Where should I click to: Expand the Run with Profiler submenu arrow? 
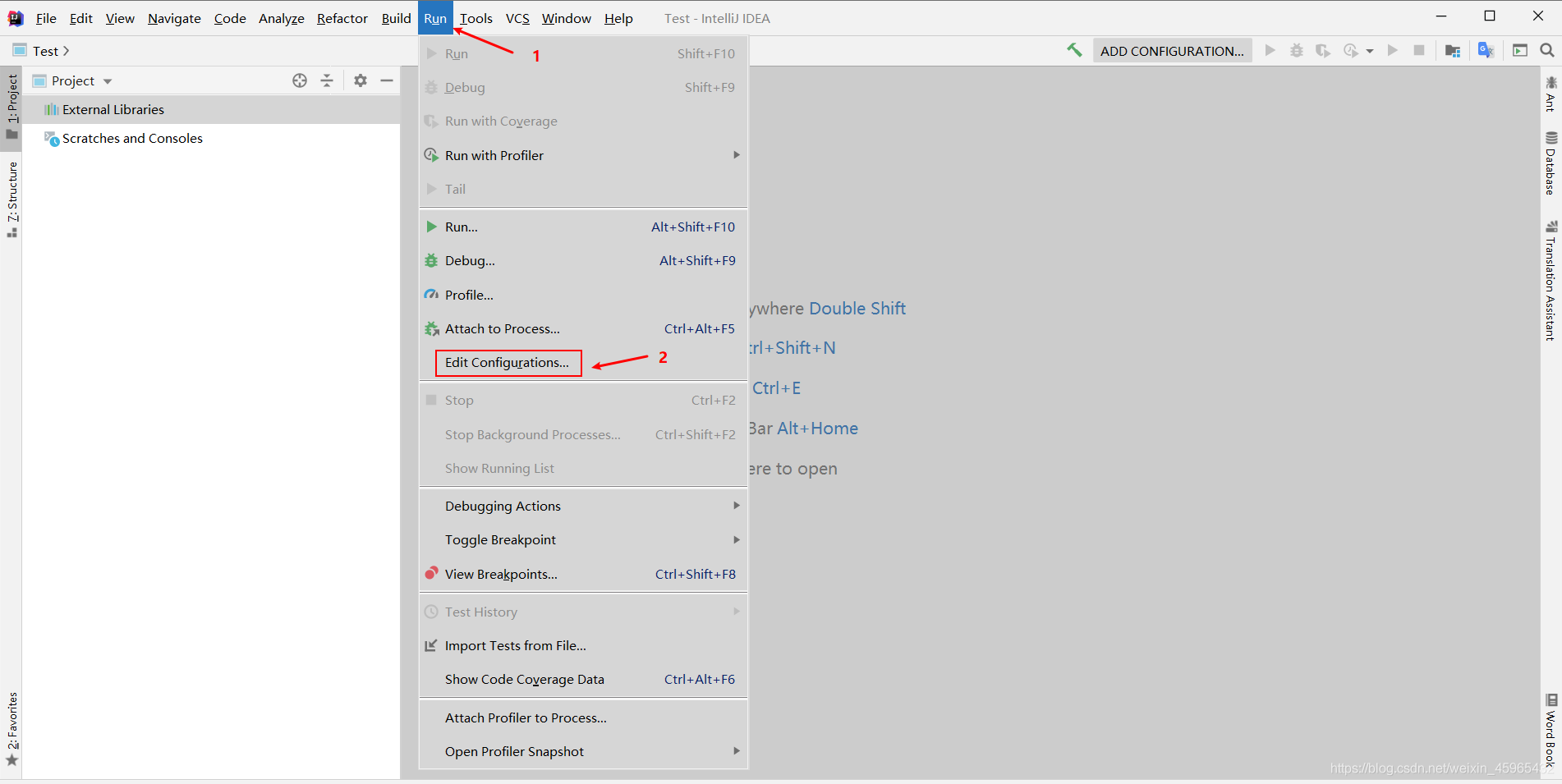coord(737,155)
